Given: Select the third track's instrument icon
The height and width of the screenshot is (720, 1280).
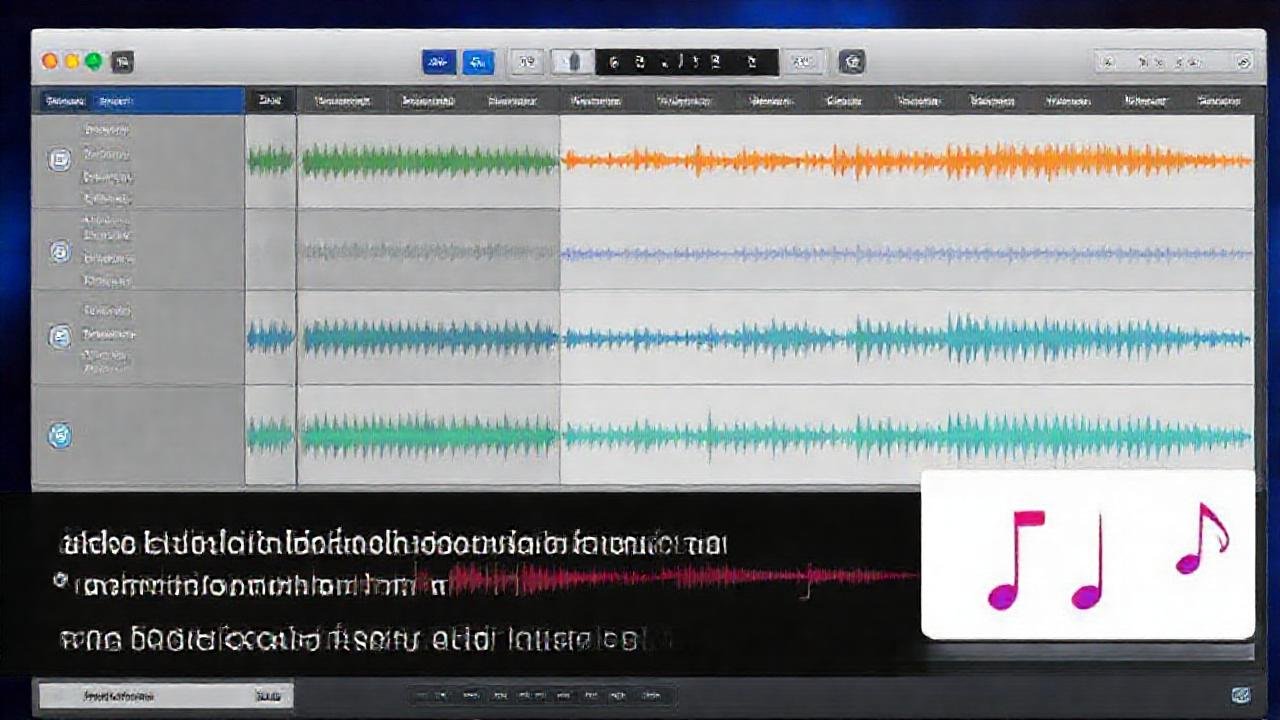Looking at the screenshot, I should point(58,337).
